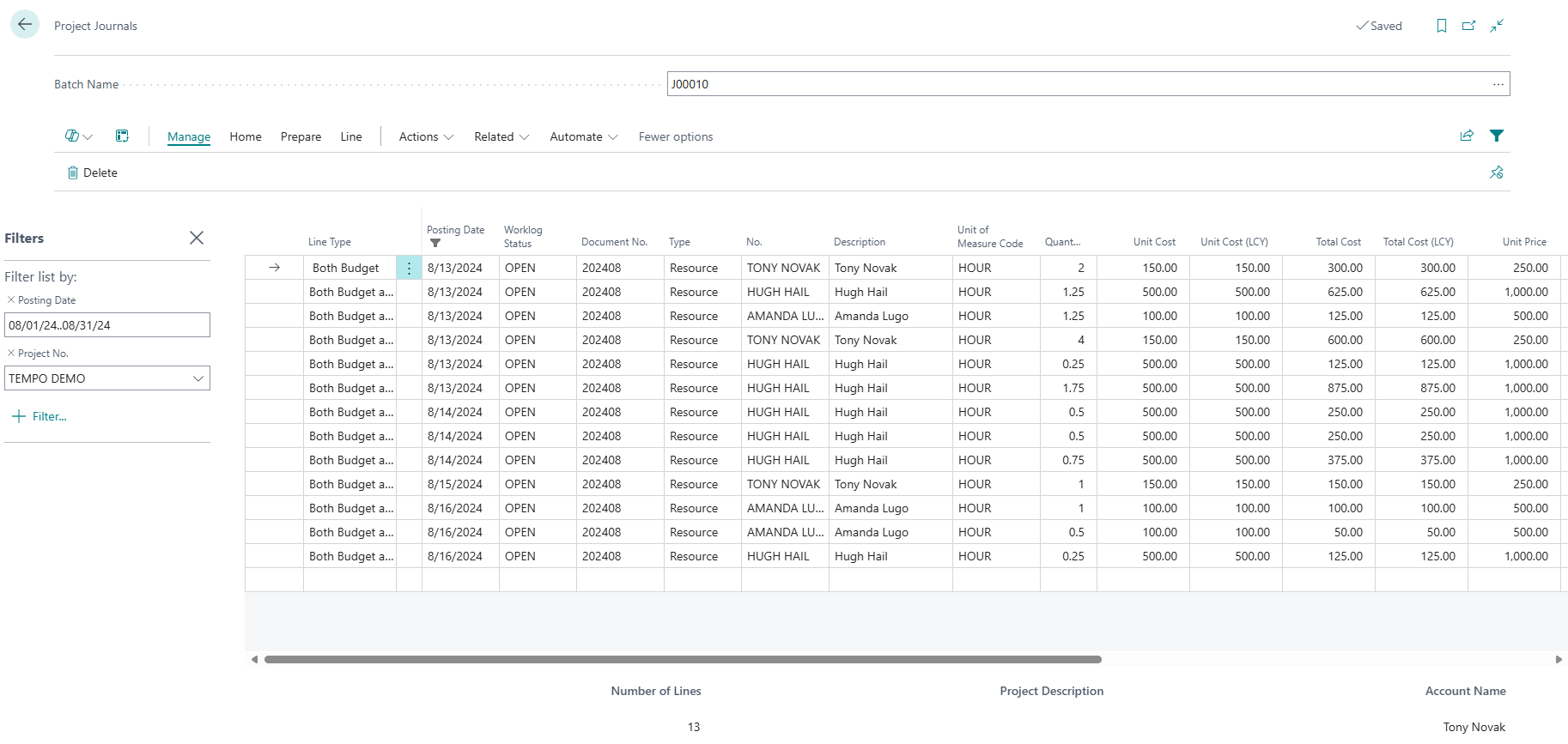
Task: Open the Prepare tab
Action: coord(301,136)
